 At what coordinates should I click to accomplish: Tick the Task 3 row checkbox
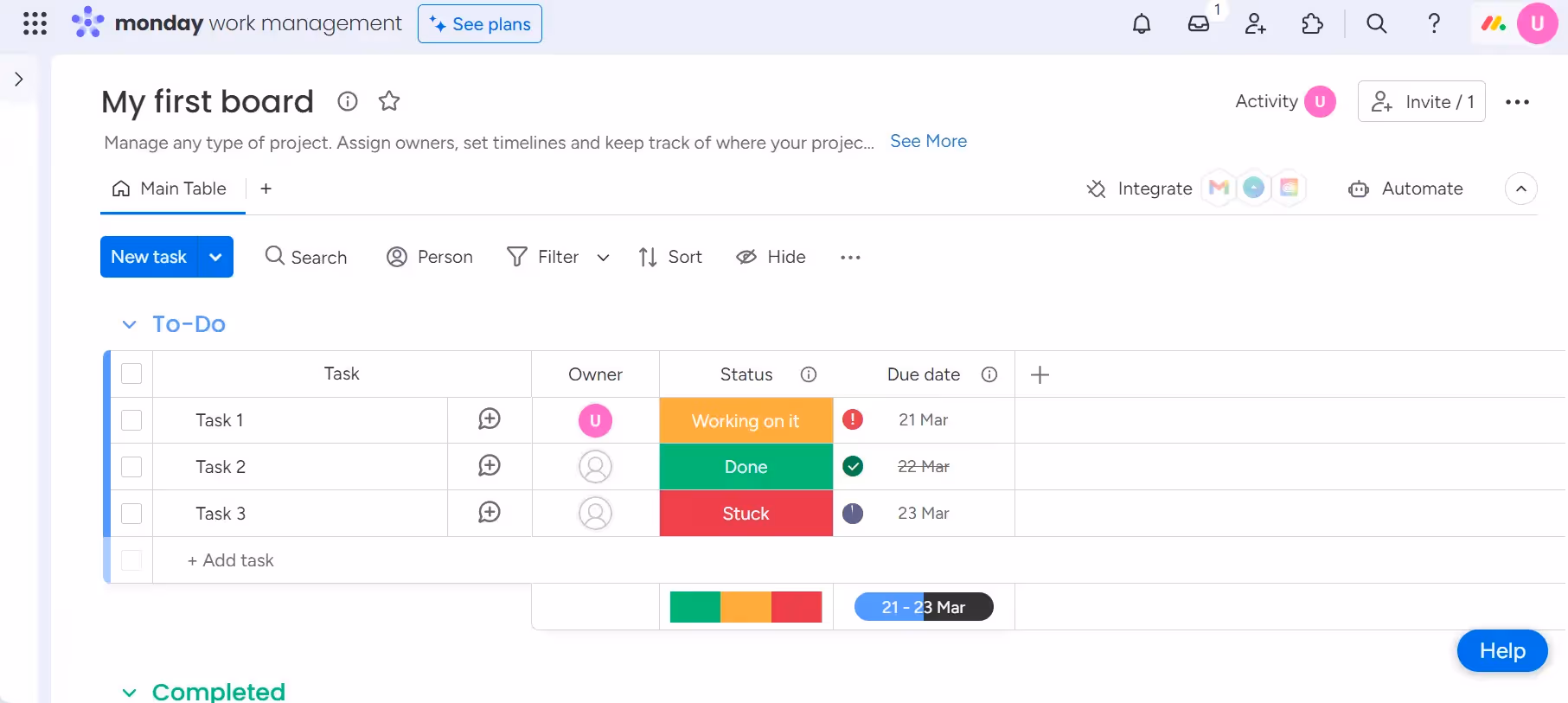[131, 514]
